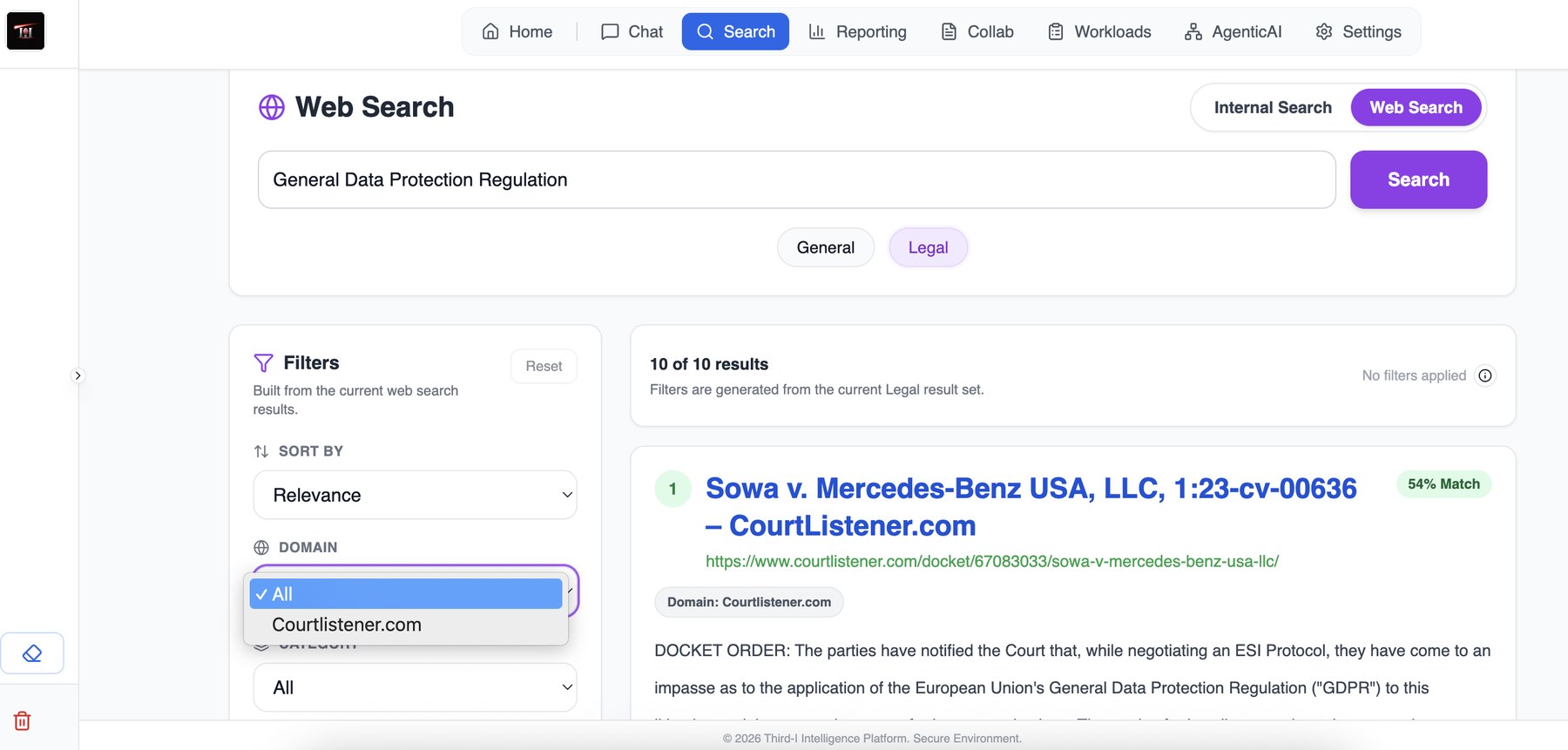Click the globe icon beside Web Search heading
The height and width of the screenshot is (750, 1568).
coord(272,107)
